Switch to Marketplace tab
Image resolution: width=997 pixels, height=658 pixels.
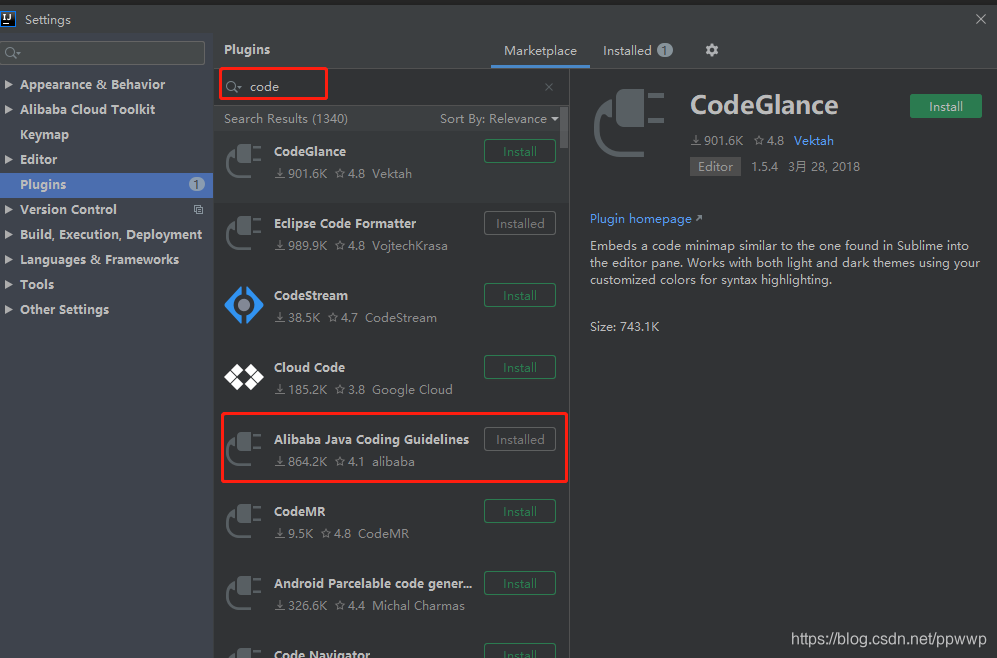pyautogui.click(x=540, y=51)
